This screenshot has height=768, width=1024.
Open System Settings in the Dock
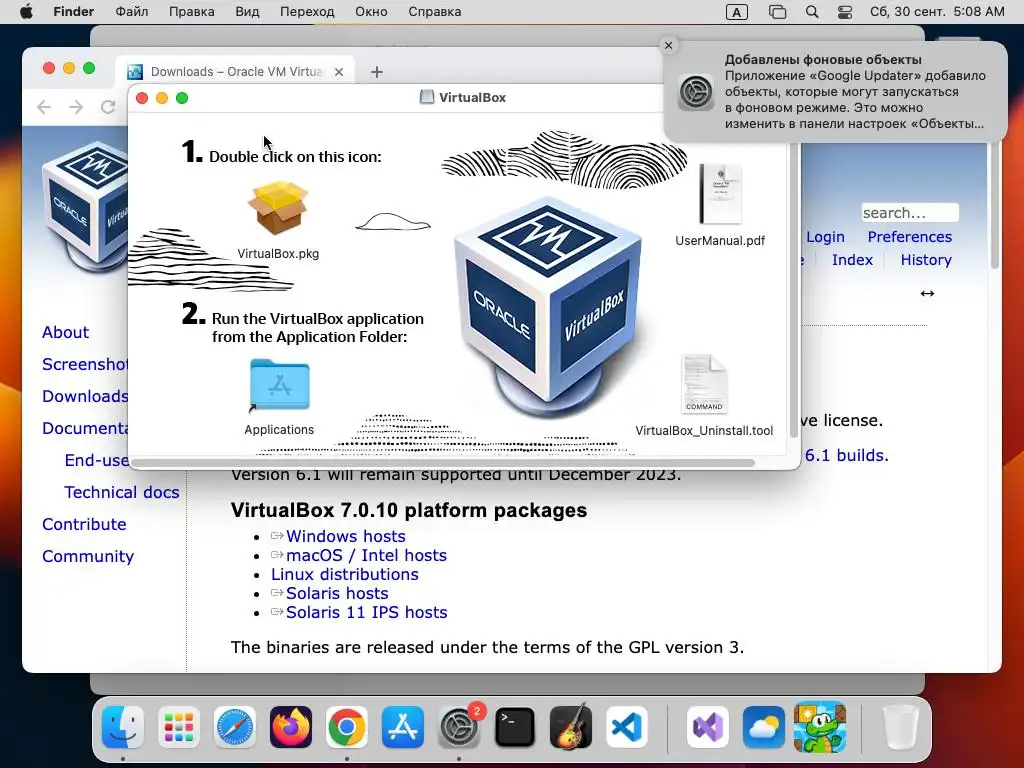458,727
